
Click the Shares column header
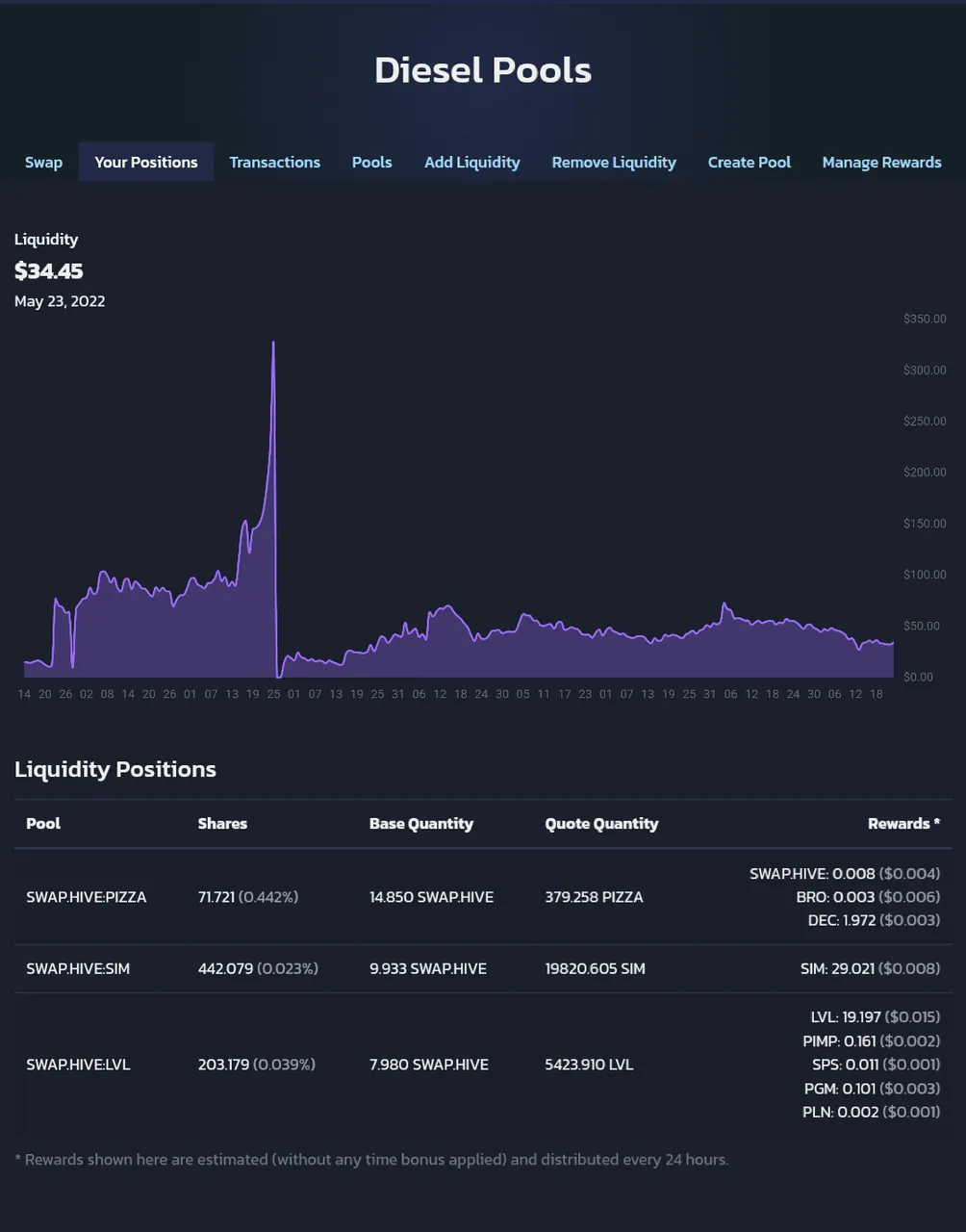click(x=222, y=824)
